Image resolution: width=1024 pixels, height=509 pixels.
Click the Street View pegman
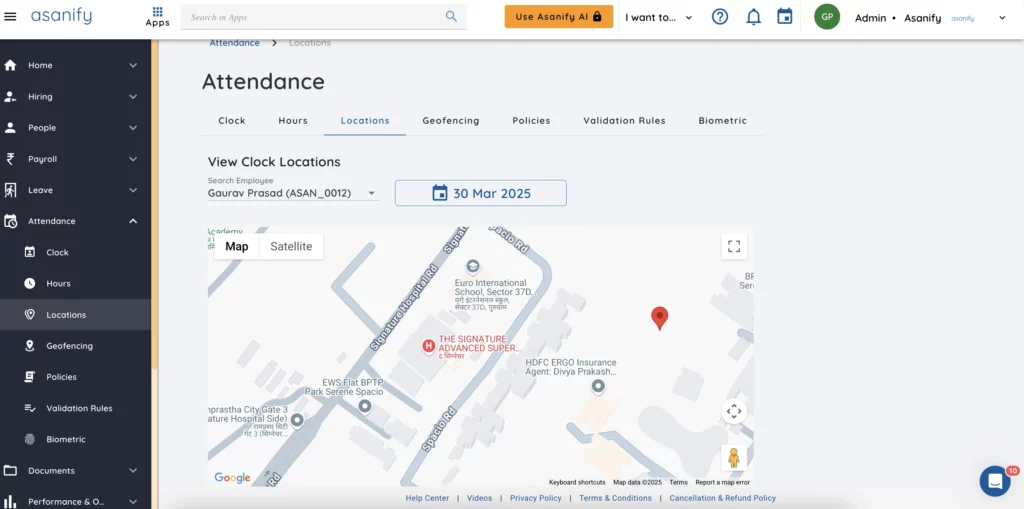point(734,458)
